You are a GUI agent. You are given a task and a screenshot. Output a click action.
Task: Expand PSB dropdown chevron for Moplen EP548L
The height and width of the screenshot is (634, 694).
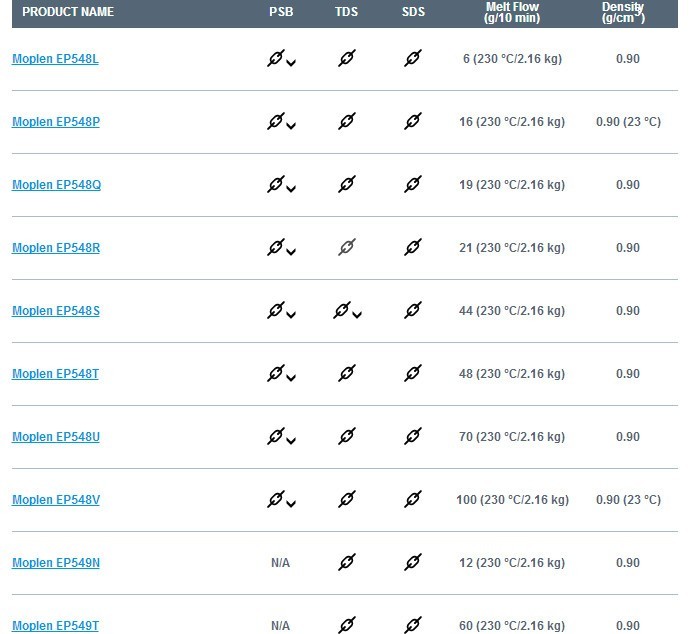[x=291, y=63]
